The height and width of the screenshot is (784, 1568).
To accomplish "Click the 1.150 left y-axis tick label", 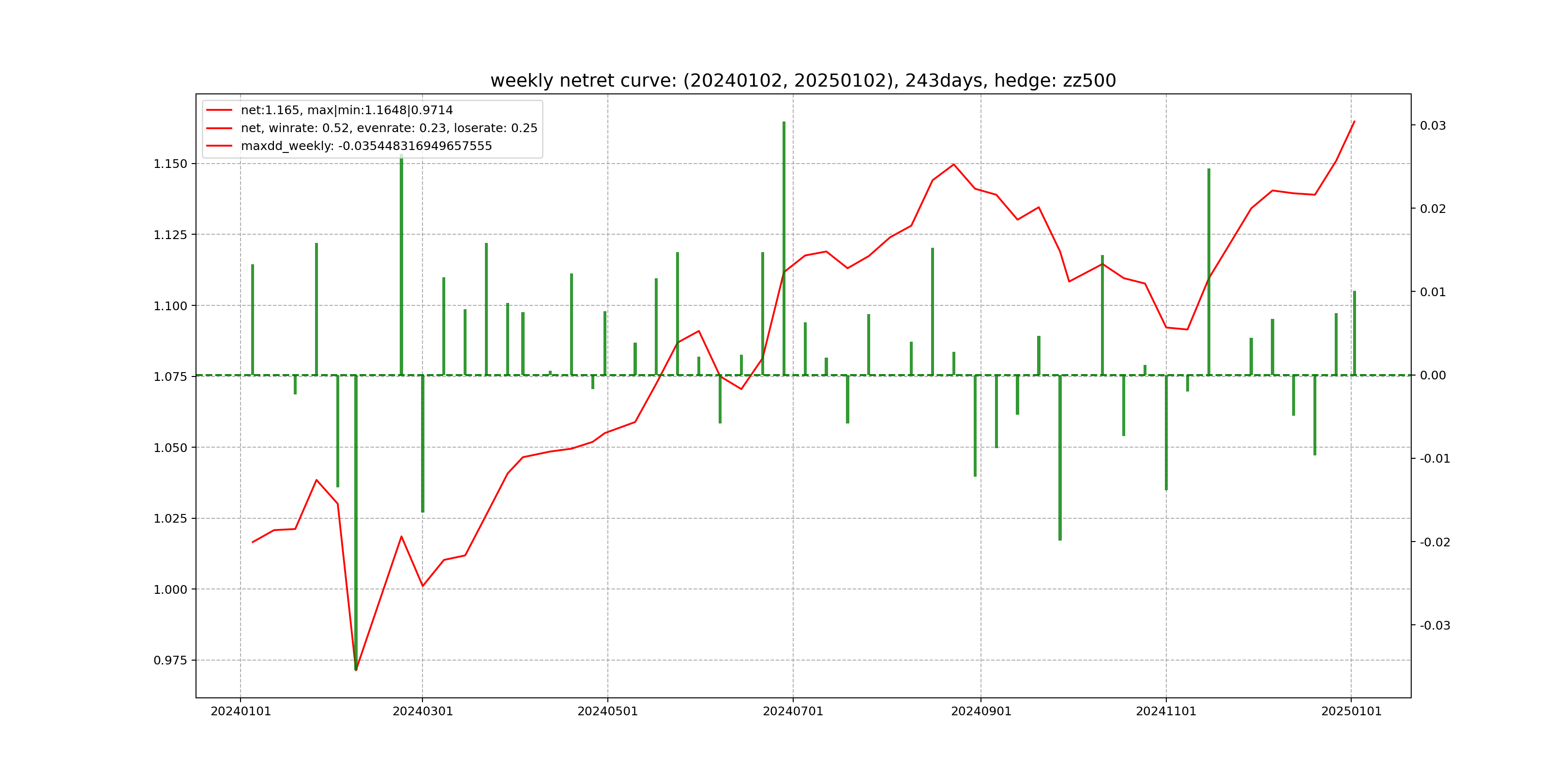I will coord(170,164).
